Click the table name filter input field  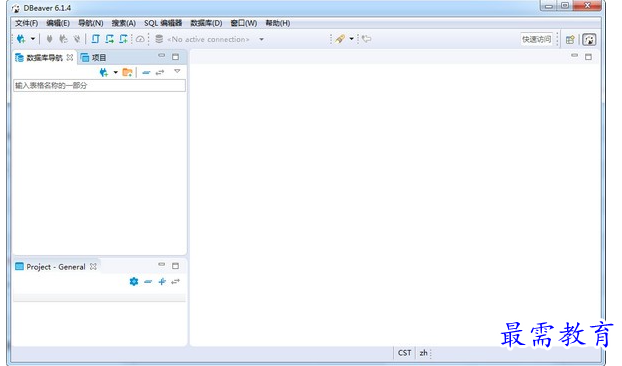pyautogui.click(x=99, y=86)
